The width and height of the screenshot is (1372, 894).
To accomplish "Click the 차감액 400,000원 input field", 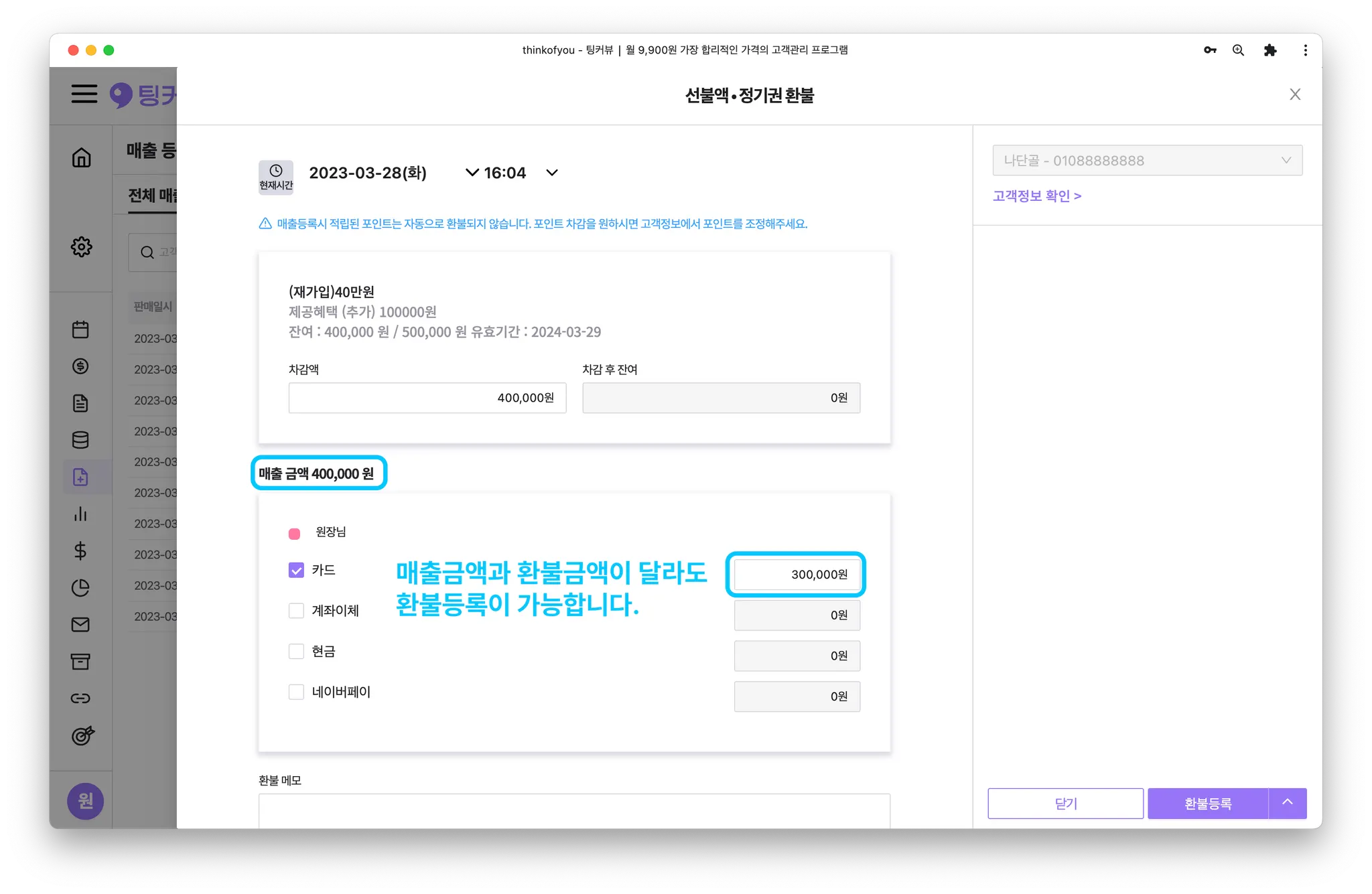I will [x=427, y=398].
